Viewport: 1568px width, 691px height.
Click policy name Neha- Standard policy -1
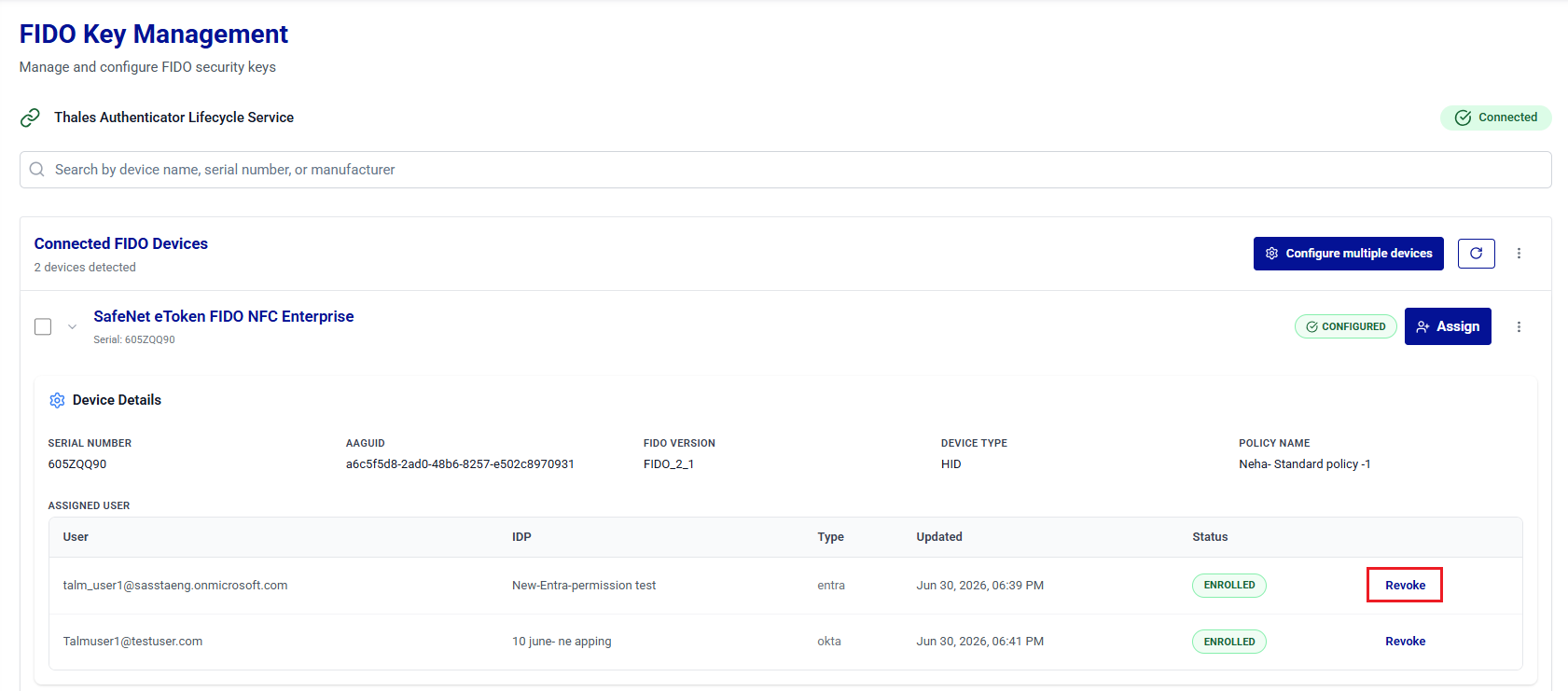1305,464
